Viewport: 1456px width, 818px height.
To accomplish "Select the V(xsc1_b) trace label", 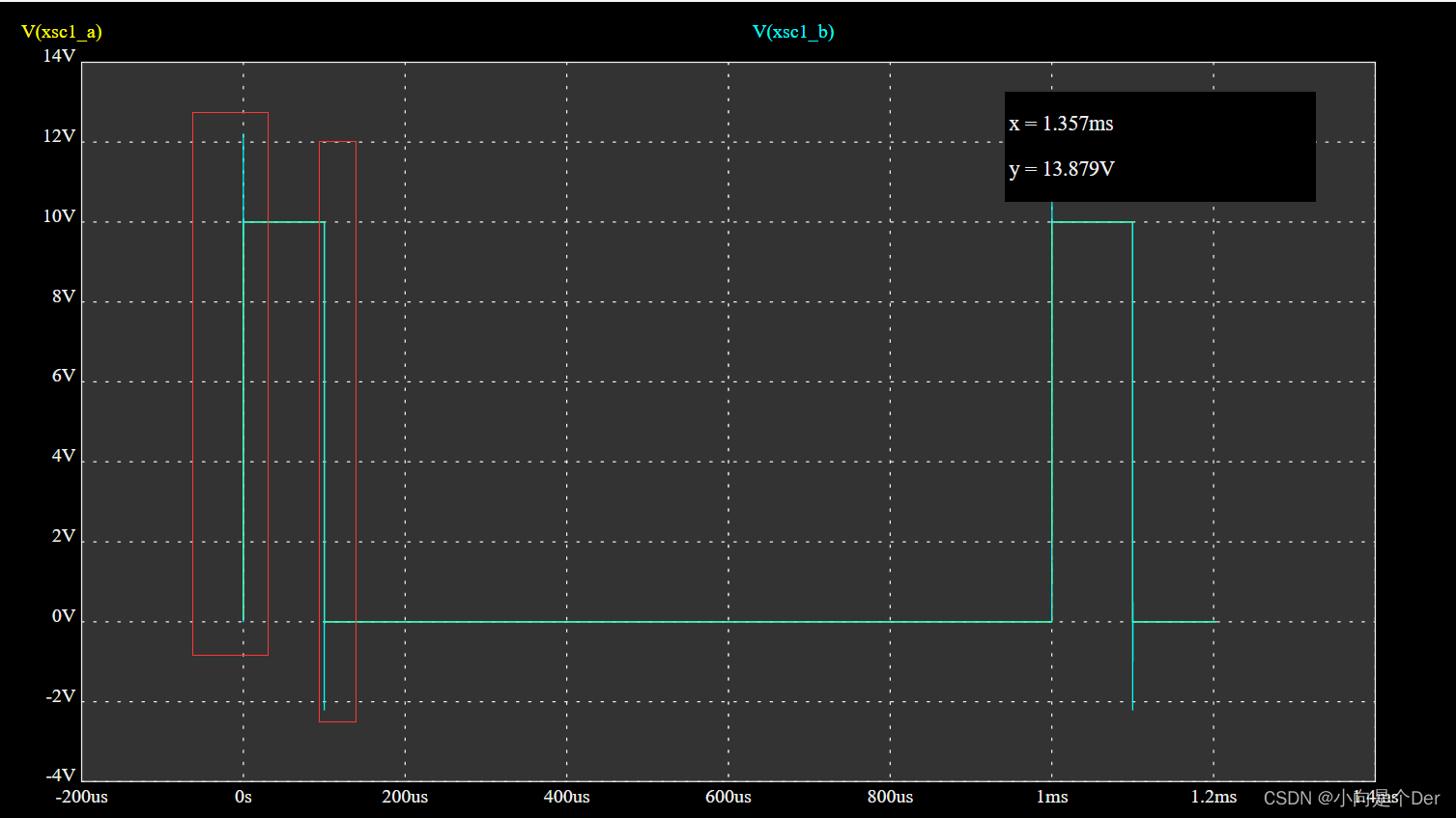I will 793,32.
